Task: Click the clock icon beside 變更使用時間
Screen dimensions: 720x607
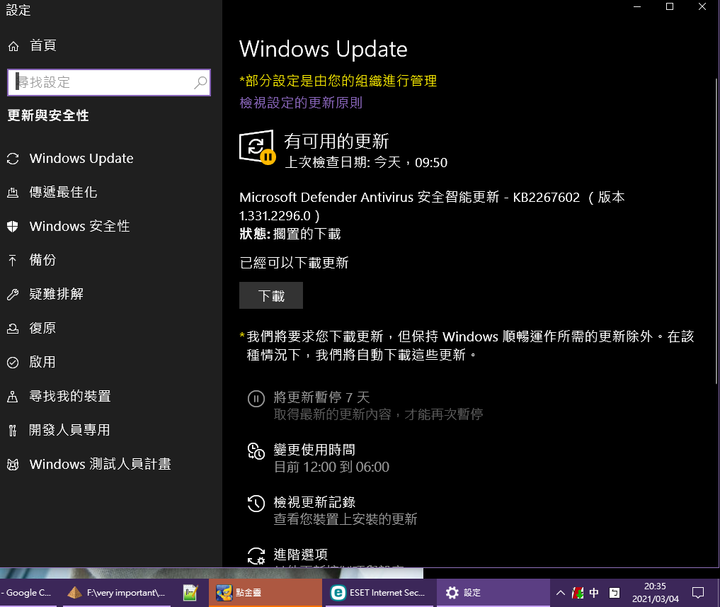Action: pyautogui.click(x=256, y=451)
